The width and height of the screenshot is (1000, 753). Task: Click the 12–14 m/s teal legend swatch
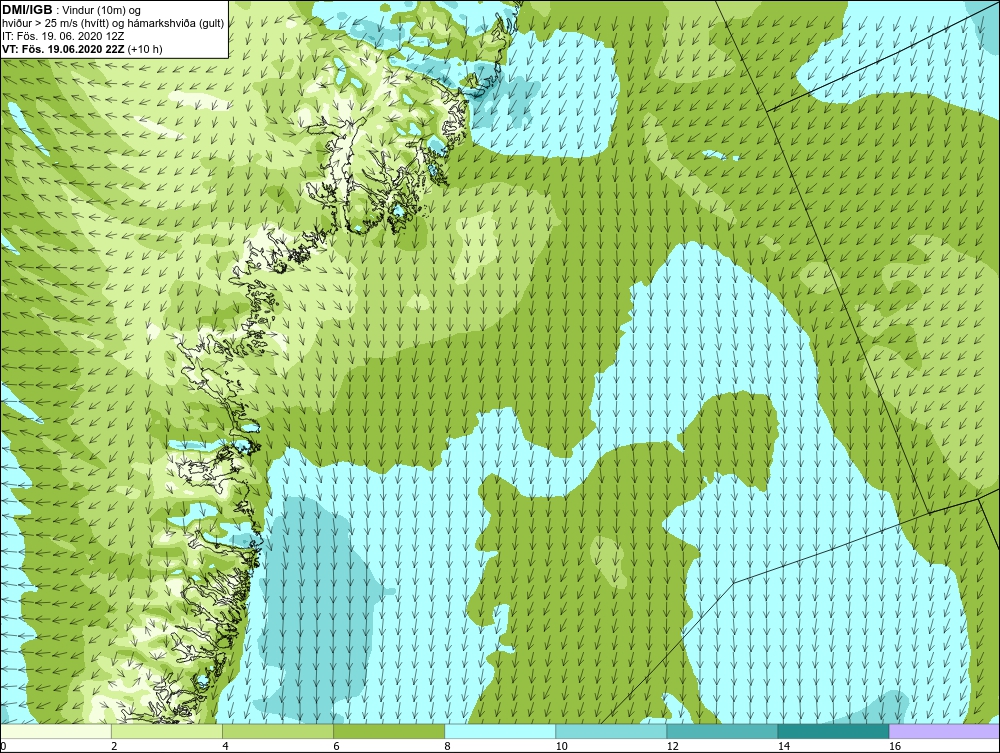coord(722,731)
